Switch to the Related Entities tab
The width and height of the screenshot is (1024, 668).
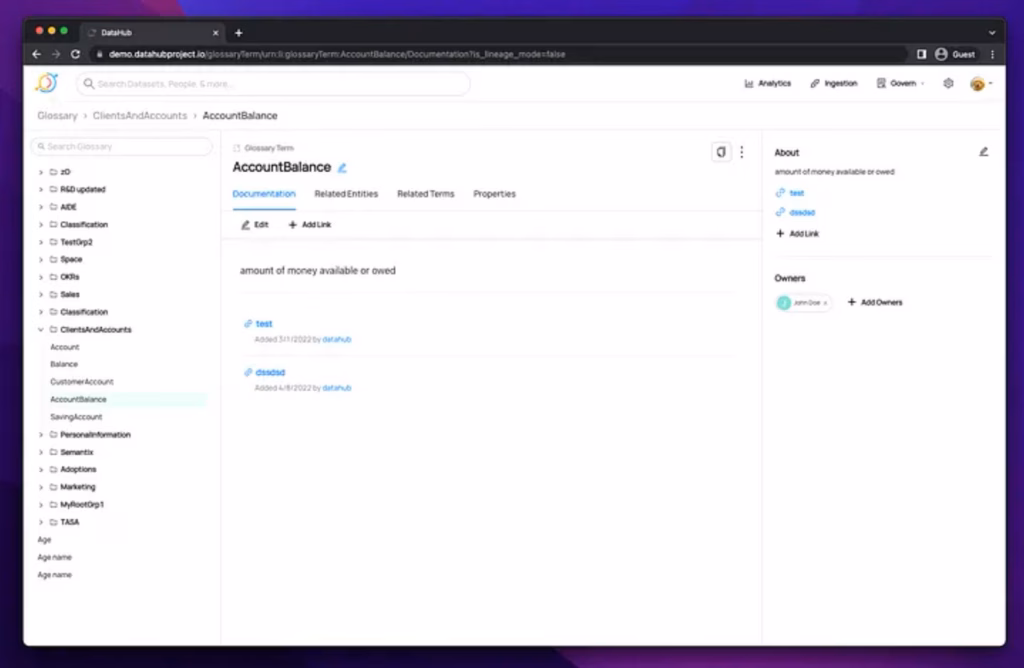[x=346, y=194]
